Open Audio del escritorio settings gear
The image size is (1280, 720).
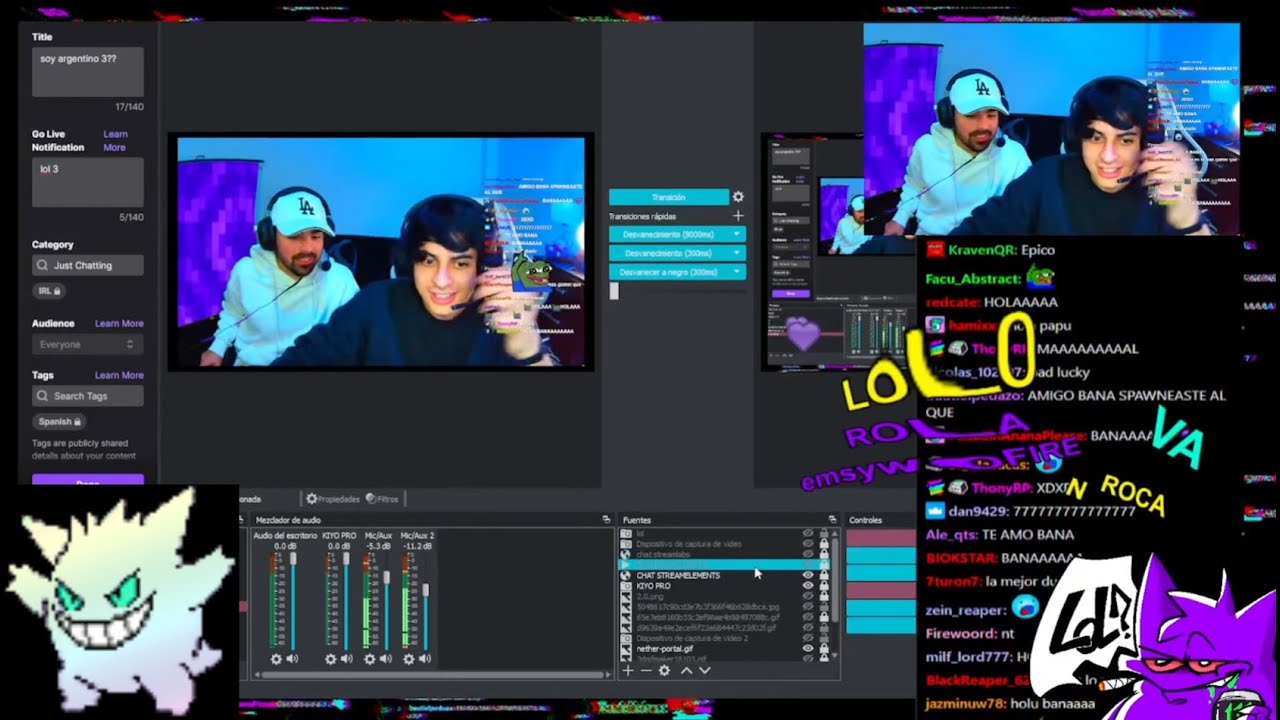pos(276,659)
